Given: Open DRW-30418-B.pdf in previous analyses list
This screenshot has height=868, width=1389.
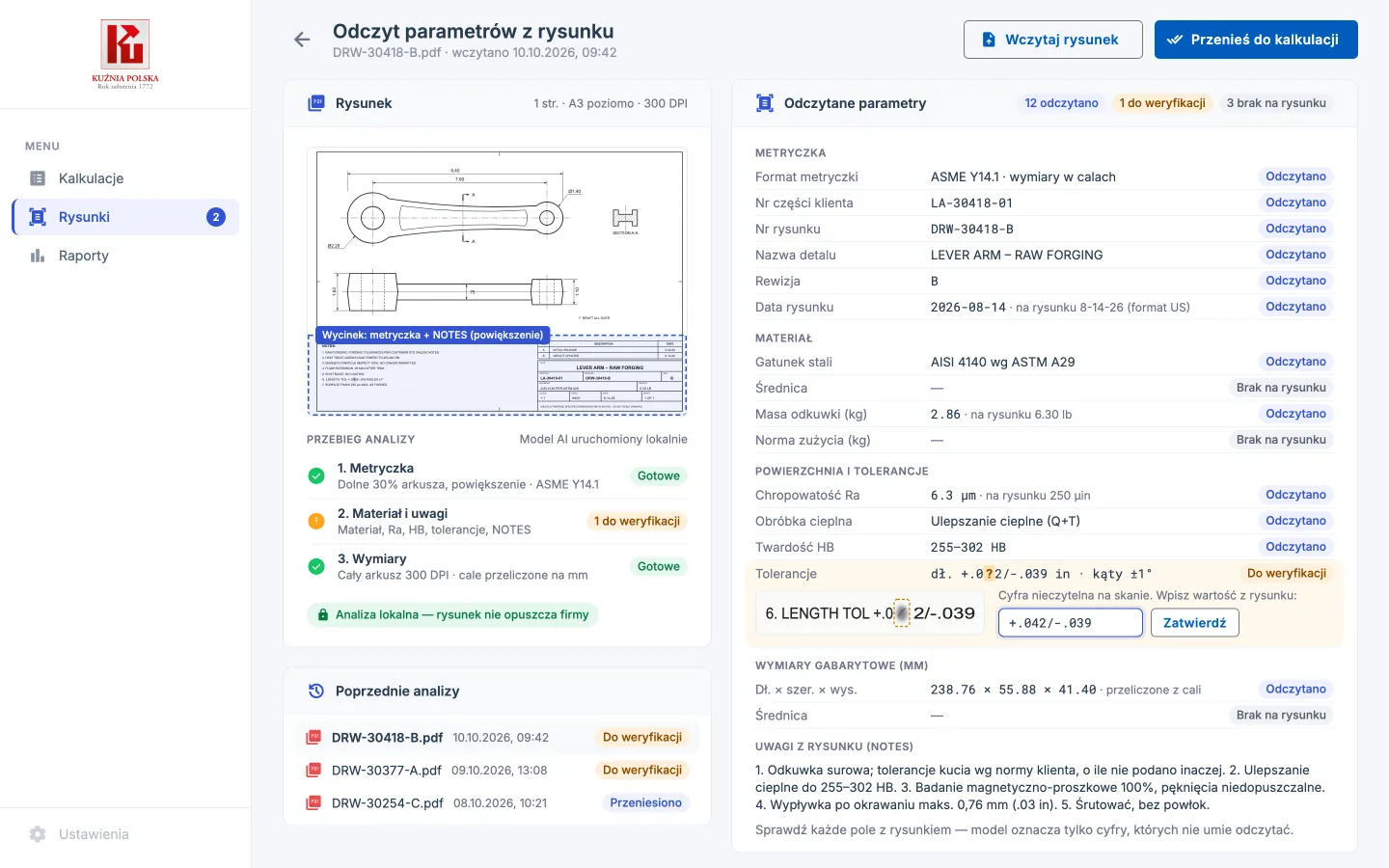Looking at the screenshot, I should [497, 738].
